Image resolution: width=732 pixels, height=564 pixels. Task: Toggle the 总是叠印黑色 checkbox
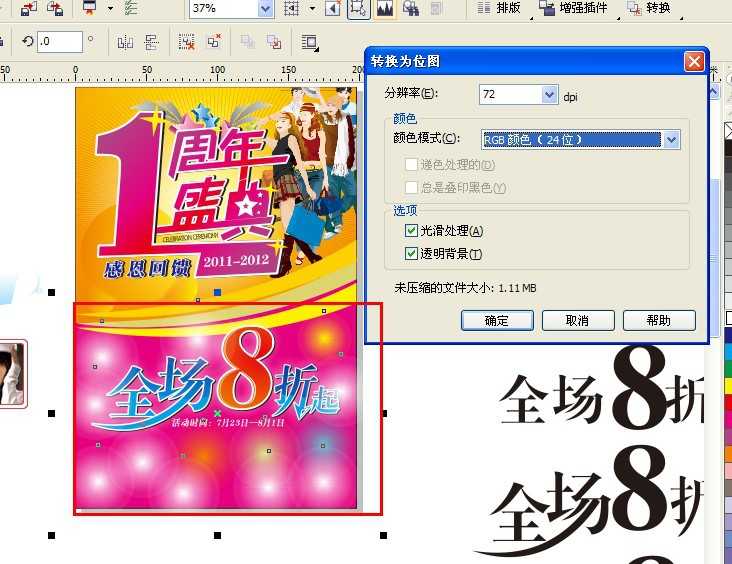tap(411, 188)
